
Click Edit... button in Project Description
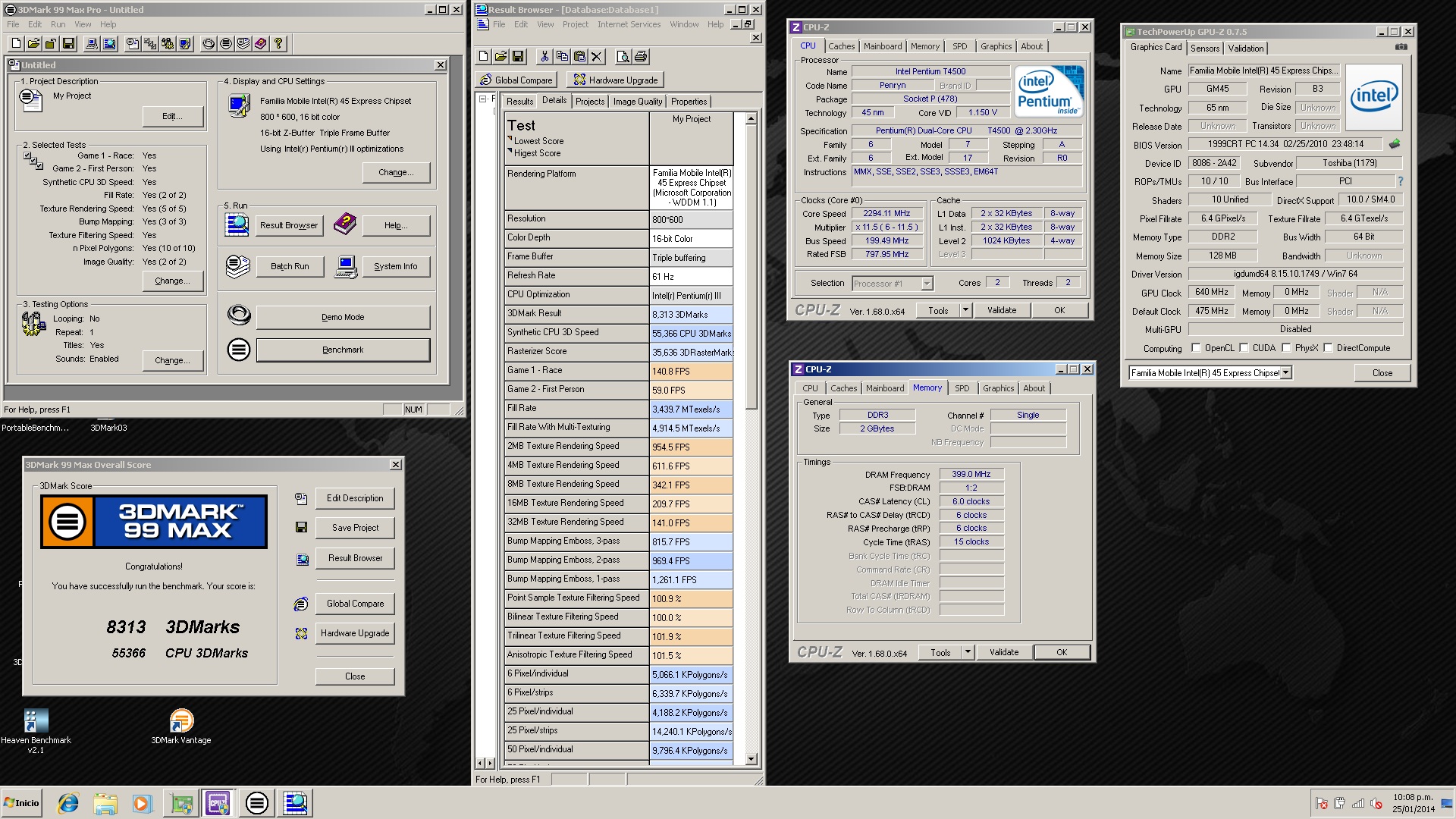173,116
